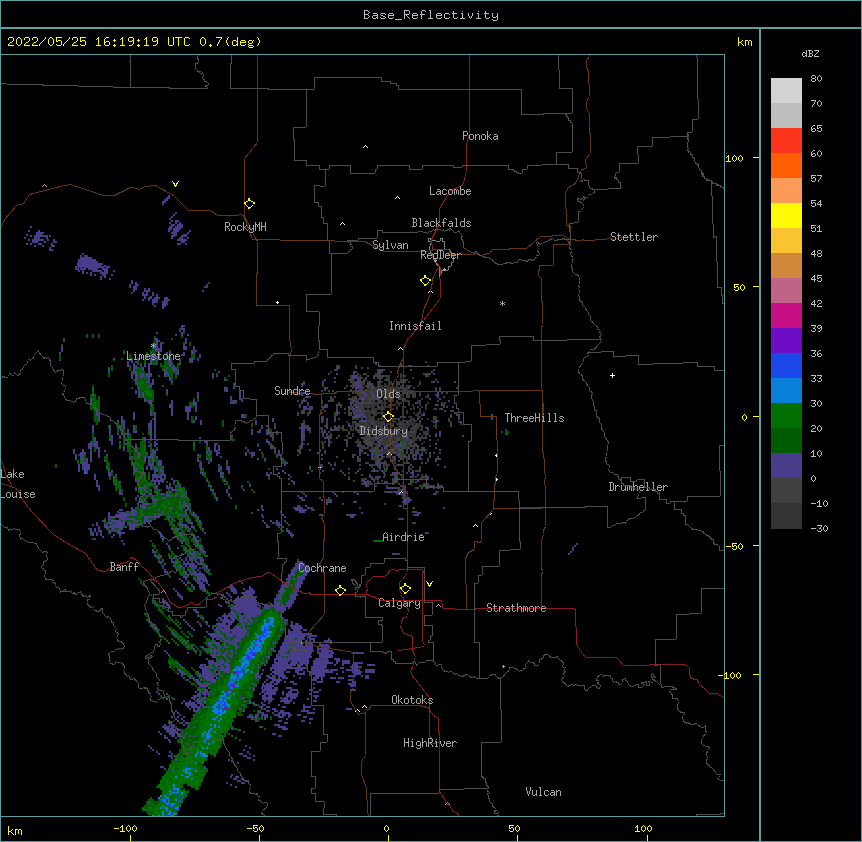862x842 pixels.
Task: Click the white plus marker north of Drumheller
Action: [612, 375]
